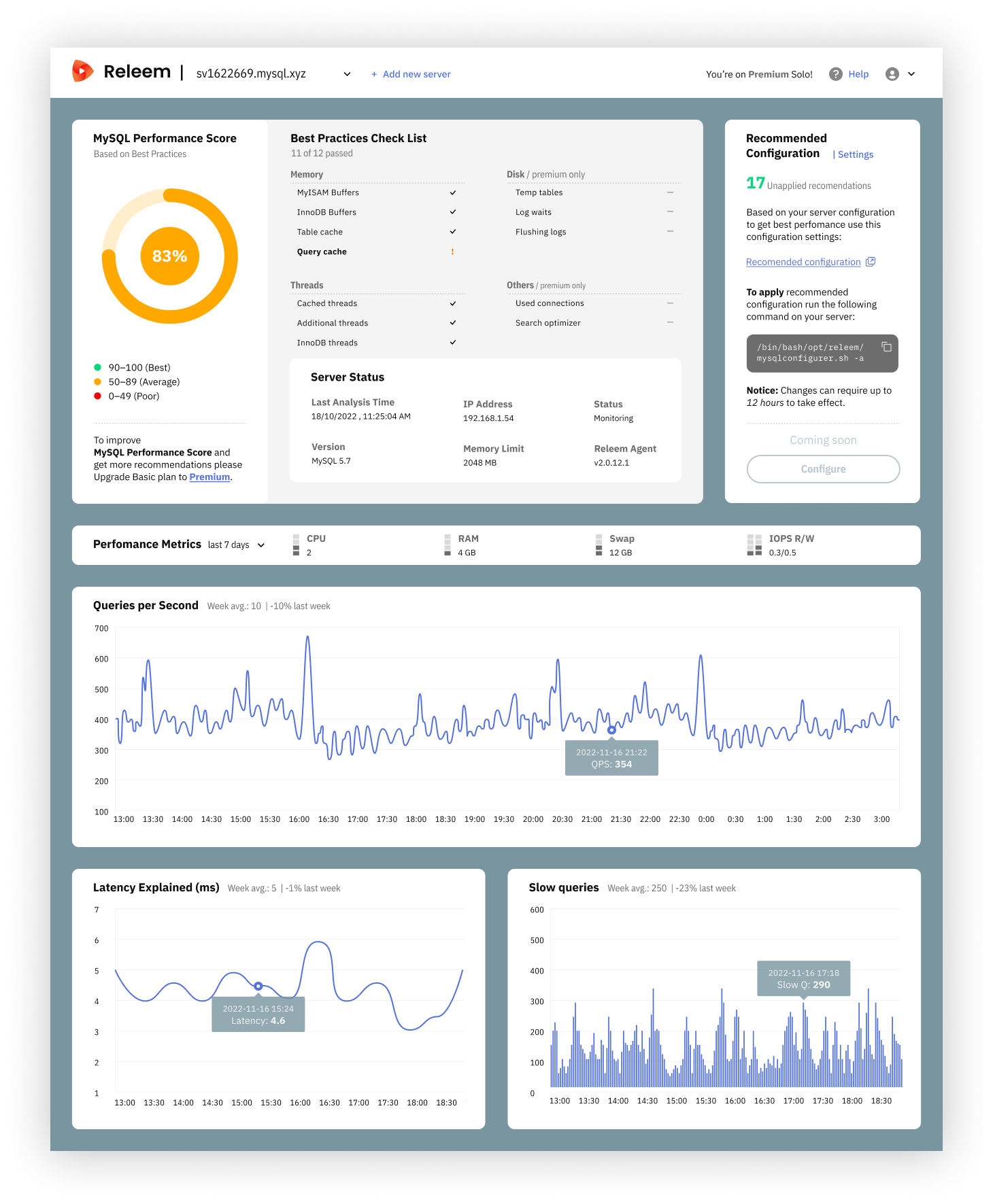Click the Configure button

pos(823,469)
